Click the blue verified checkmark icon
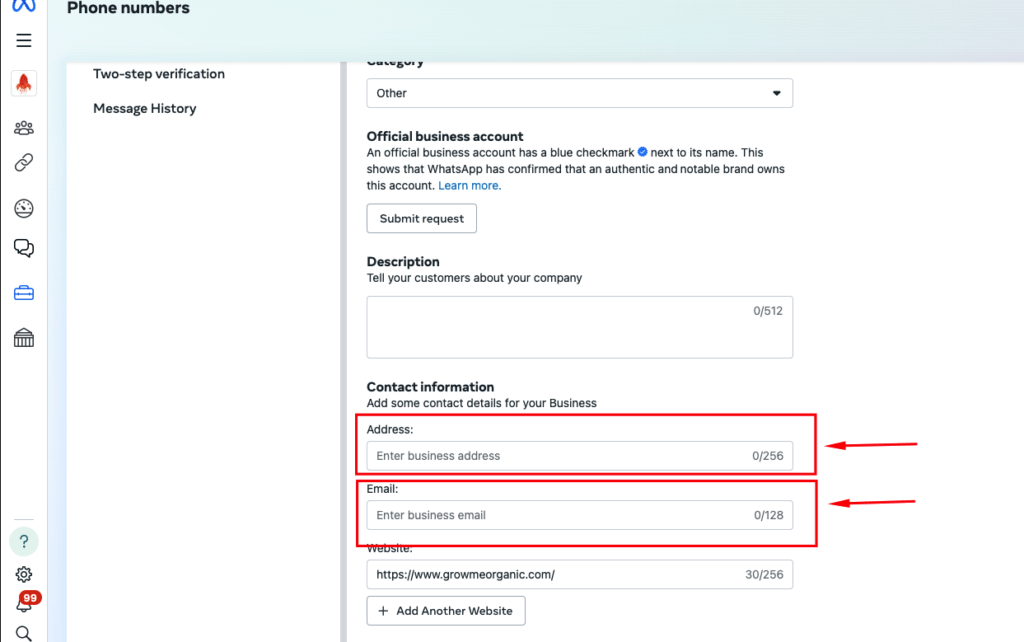 pos(643,152)
